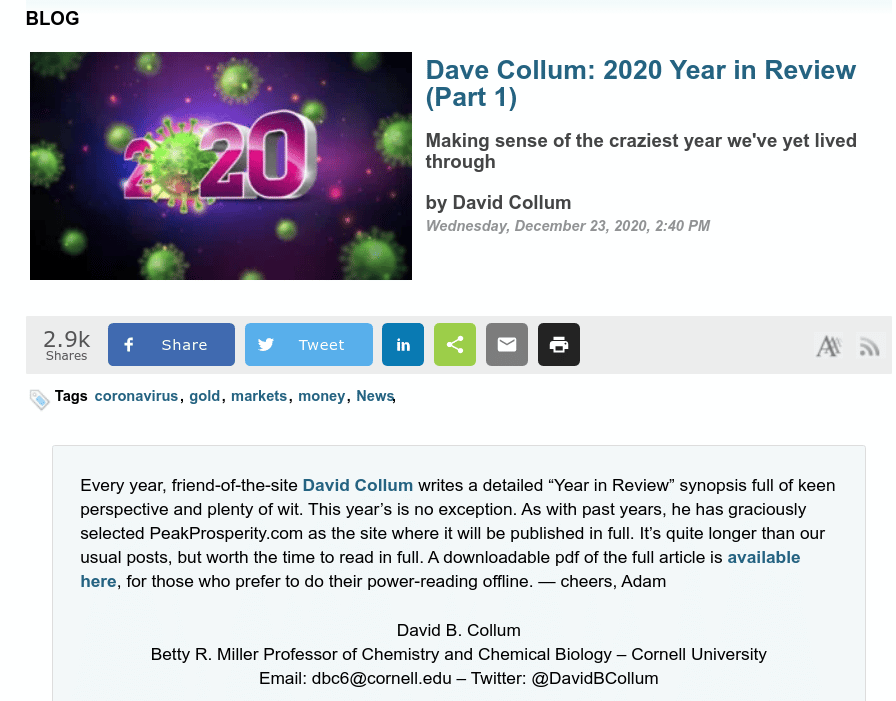Go to the News tag
896x701 pixels.
click(375, 396)
